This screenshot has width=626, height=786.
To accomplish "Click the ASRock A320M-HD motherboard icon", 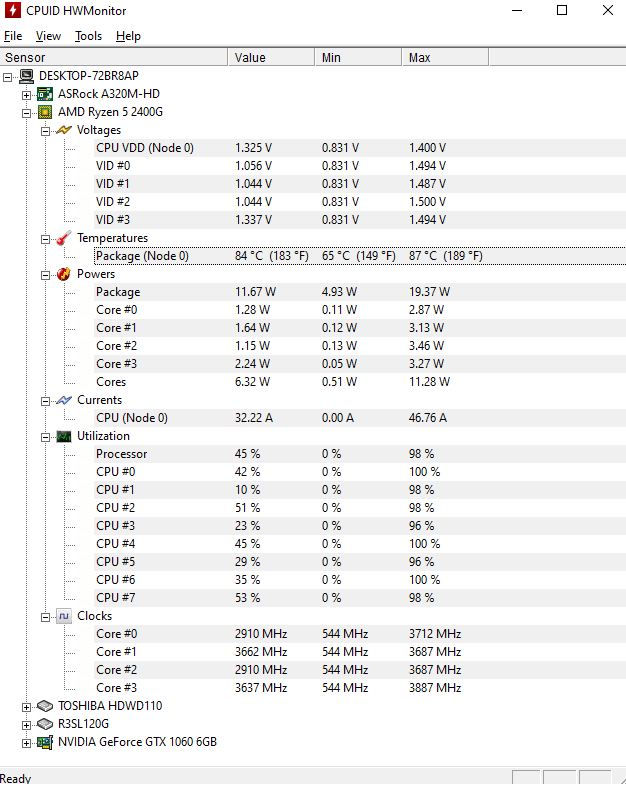I will (45, 94).
